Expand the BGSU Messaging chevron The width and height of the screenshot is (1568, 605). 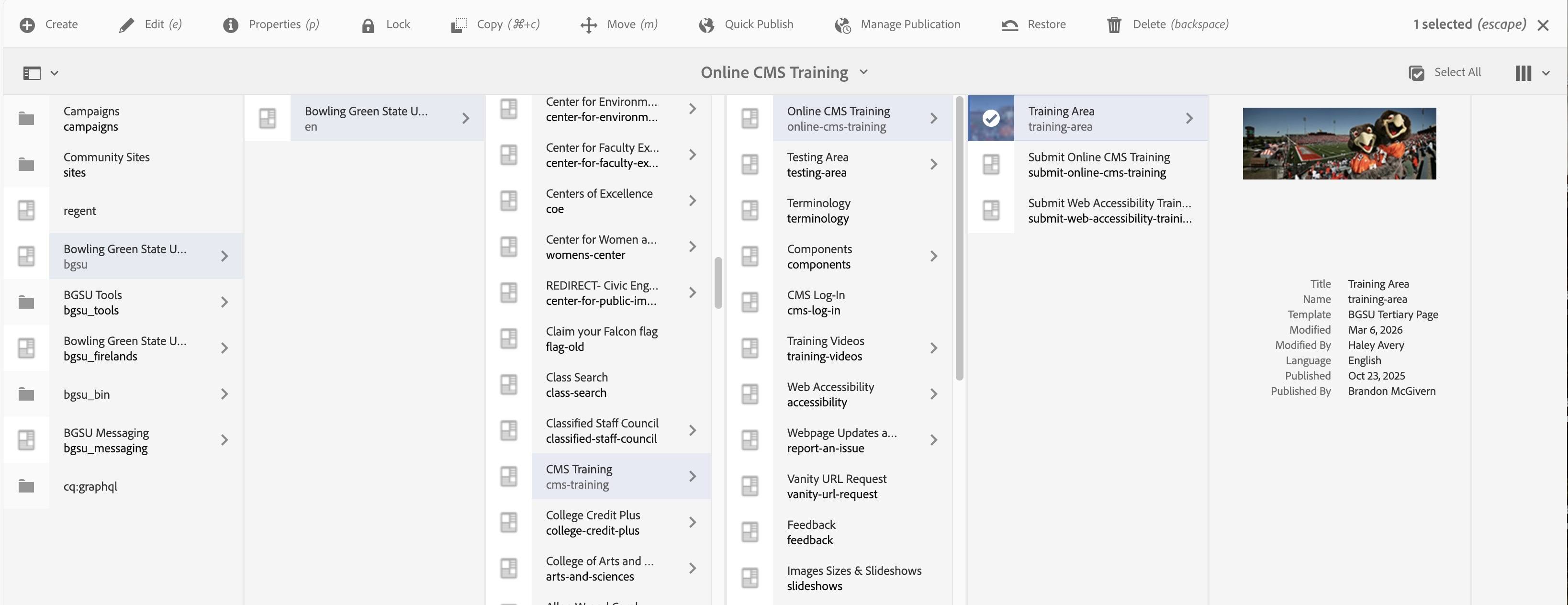[x=224, y=440]
